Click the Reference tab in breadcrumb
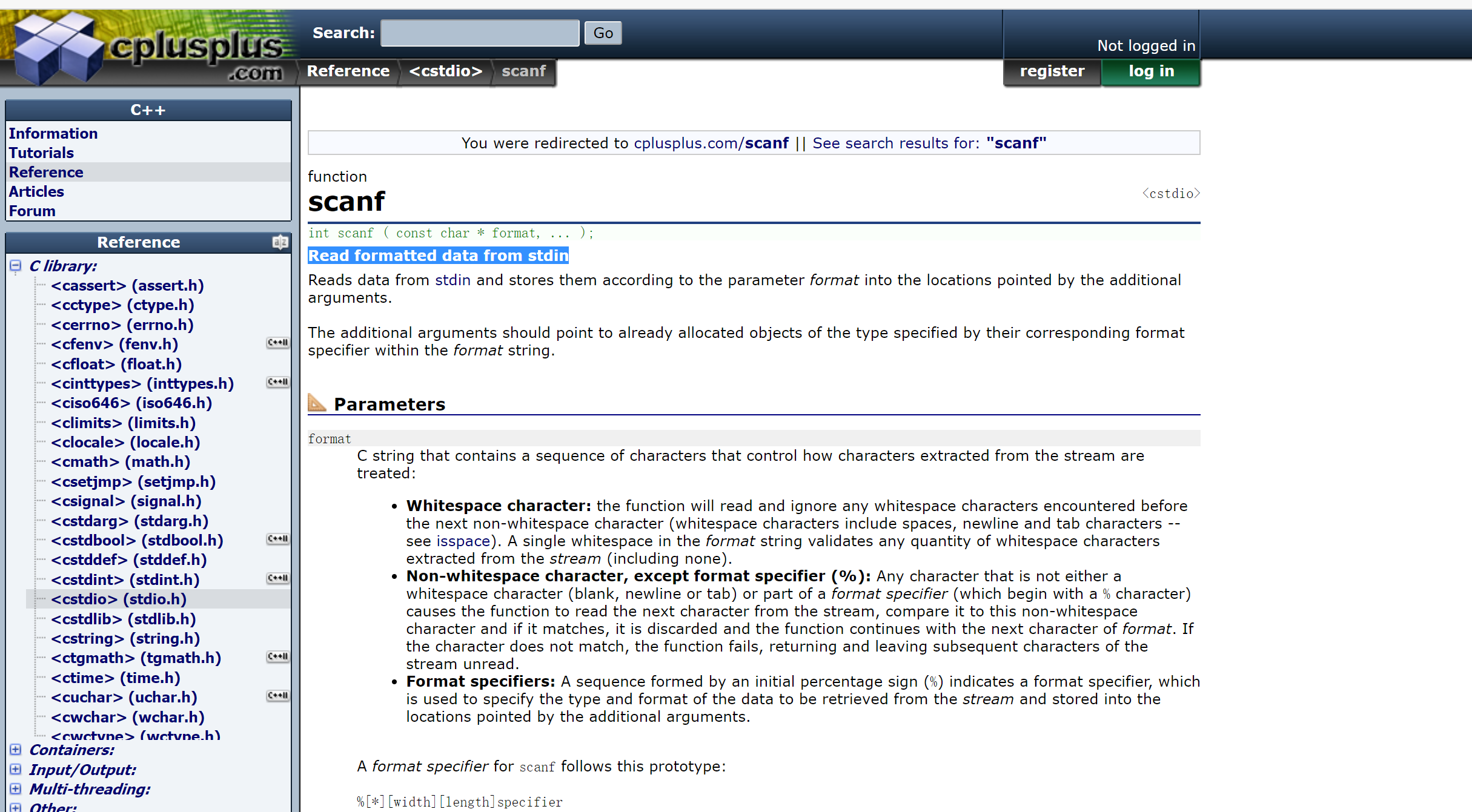 348,70
